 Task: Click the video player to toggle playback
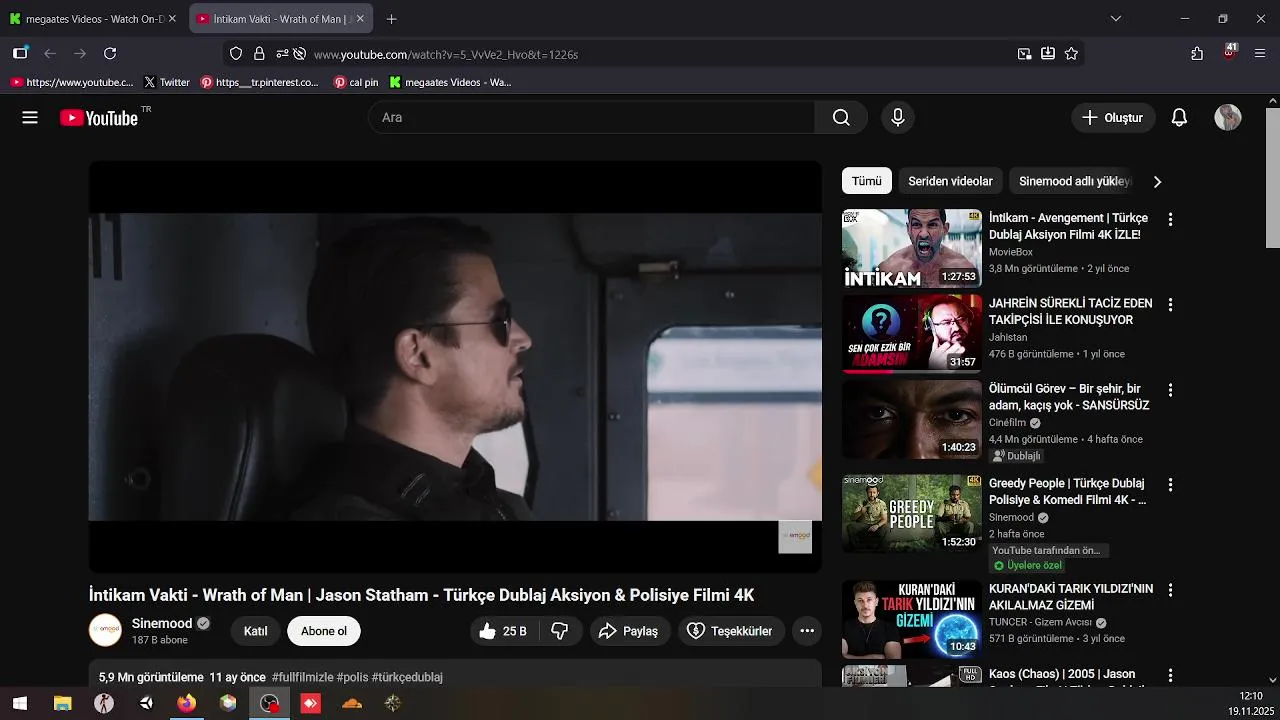(455, 367)
